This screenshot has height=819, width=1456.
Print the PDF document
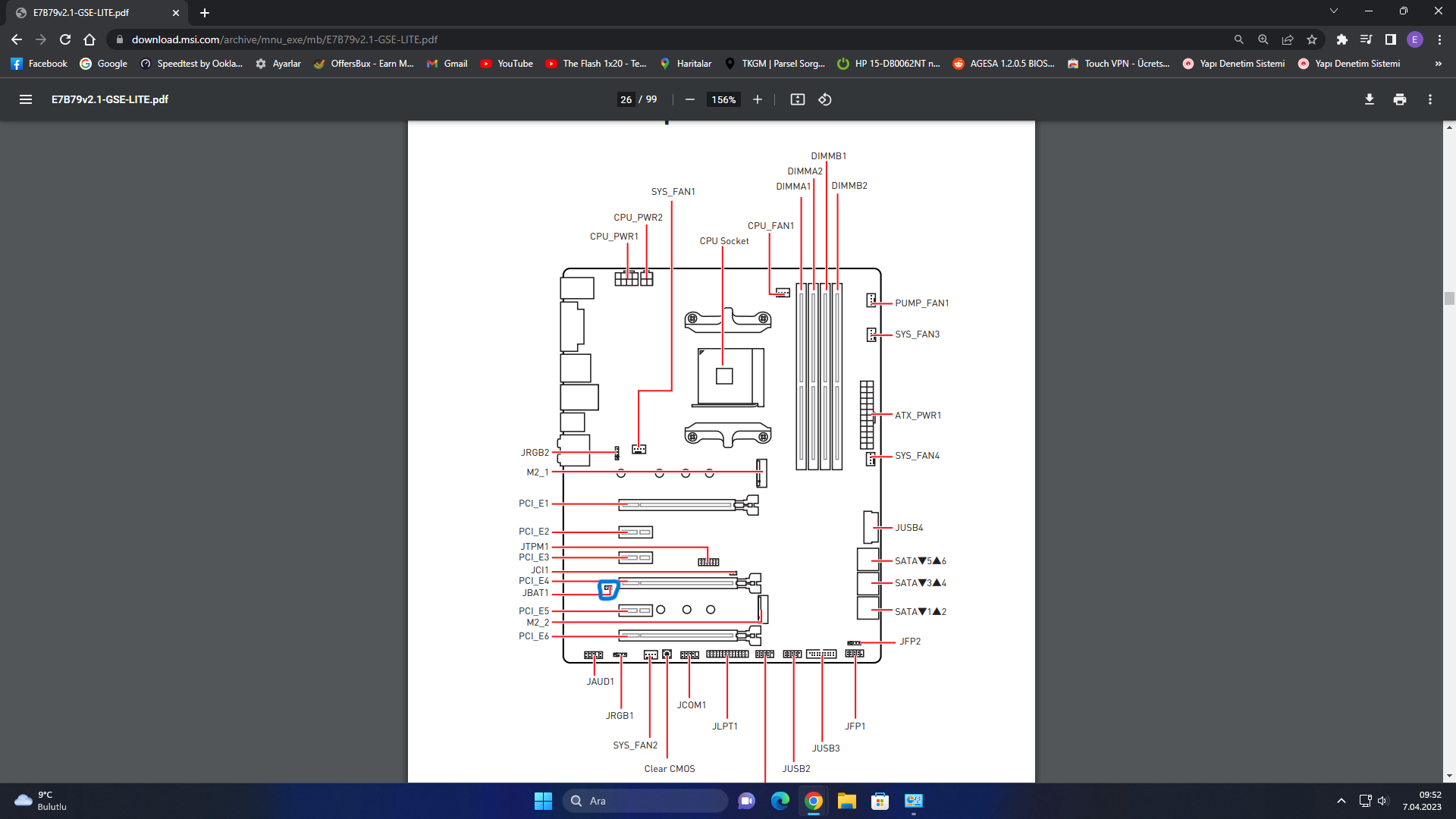click(x=1399, y=99)
